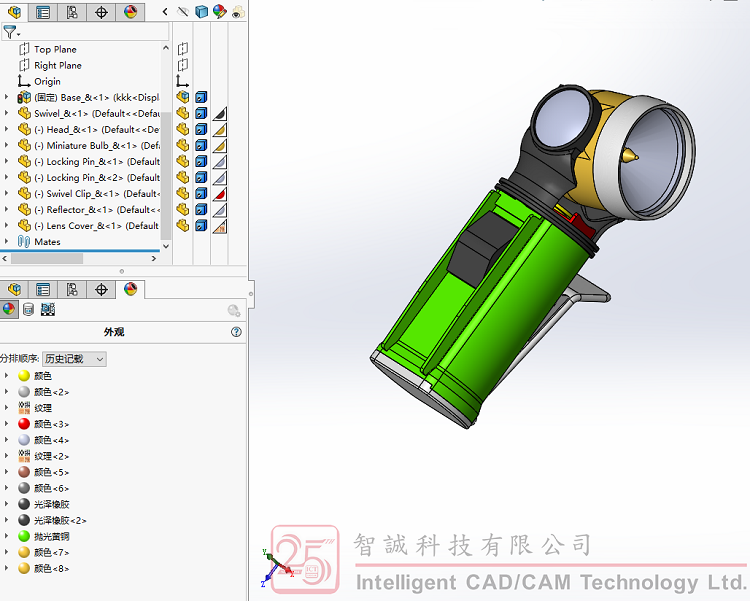Click Appearances column header icon

[220, 12]
